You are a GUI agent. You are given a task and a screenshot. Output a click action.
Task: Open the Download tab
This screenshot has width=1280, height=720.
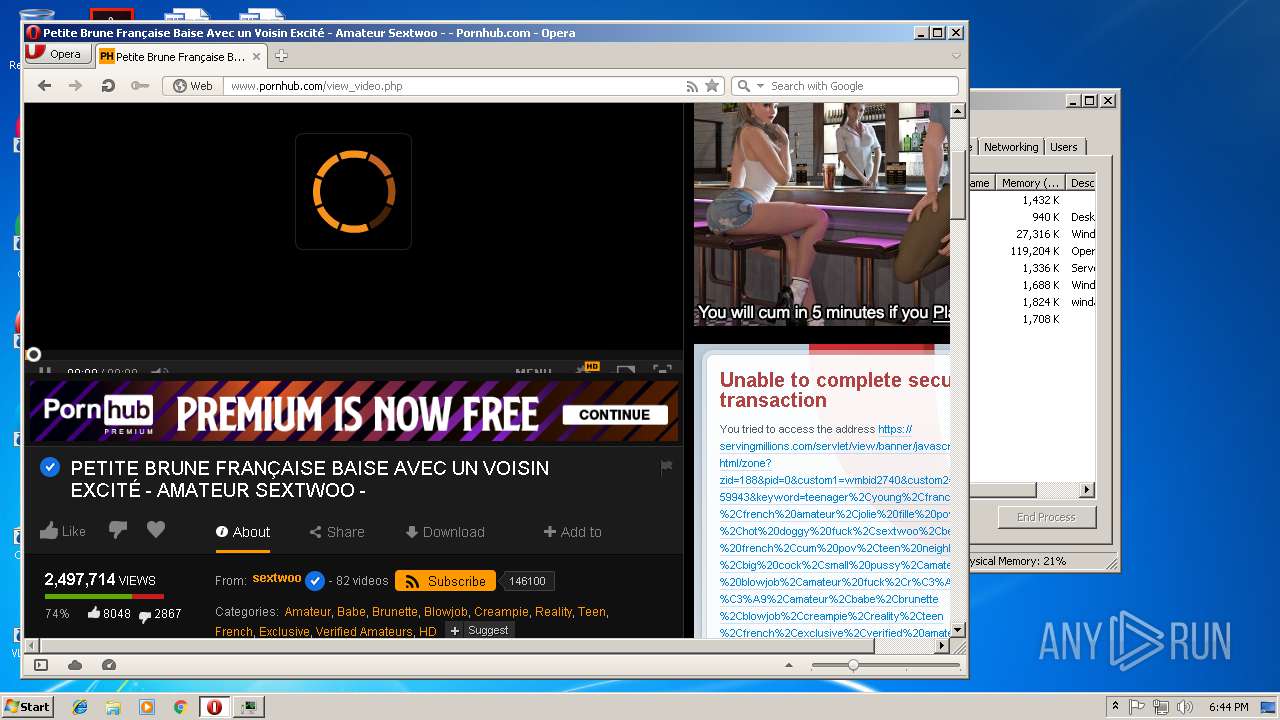[445, 532]
